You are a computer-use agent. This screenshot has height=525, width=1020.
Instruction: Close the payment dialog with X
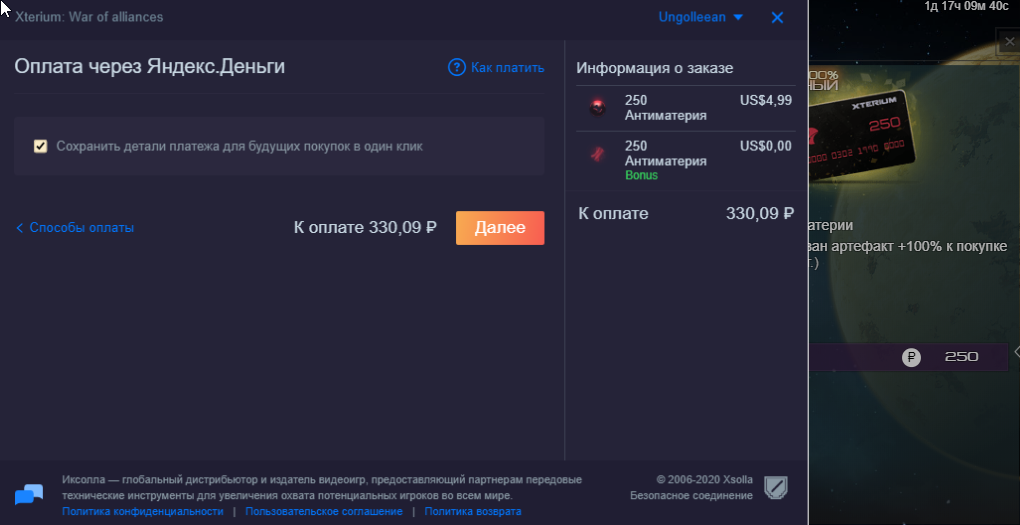click(777, 18)
